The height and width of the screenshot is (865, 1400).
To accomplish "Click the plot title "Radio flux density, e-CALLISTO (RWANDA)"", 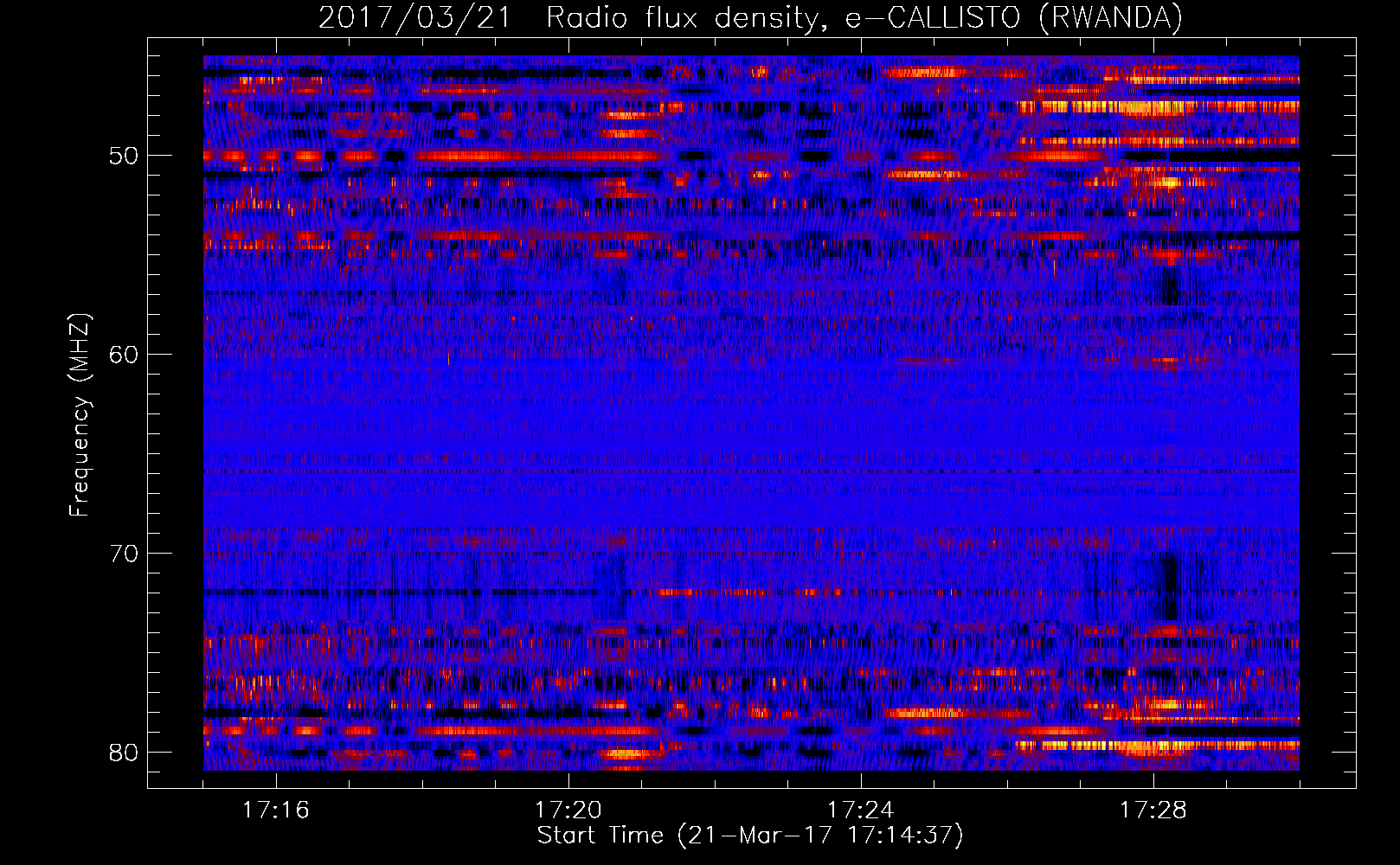I will [864, 18].
